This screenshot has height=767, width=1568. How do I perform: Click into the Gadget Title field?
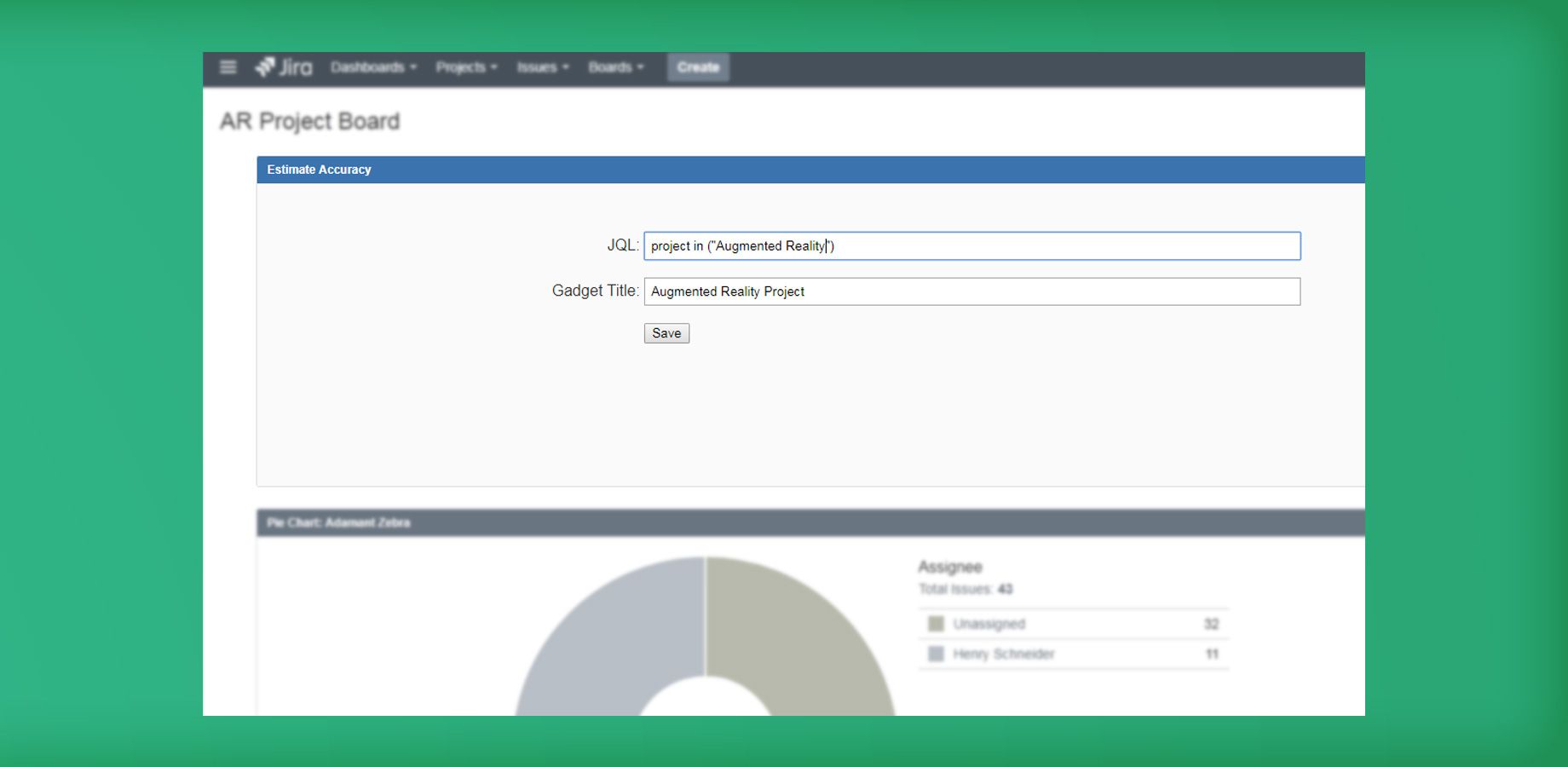pos(972,291)
